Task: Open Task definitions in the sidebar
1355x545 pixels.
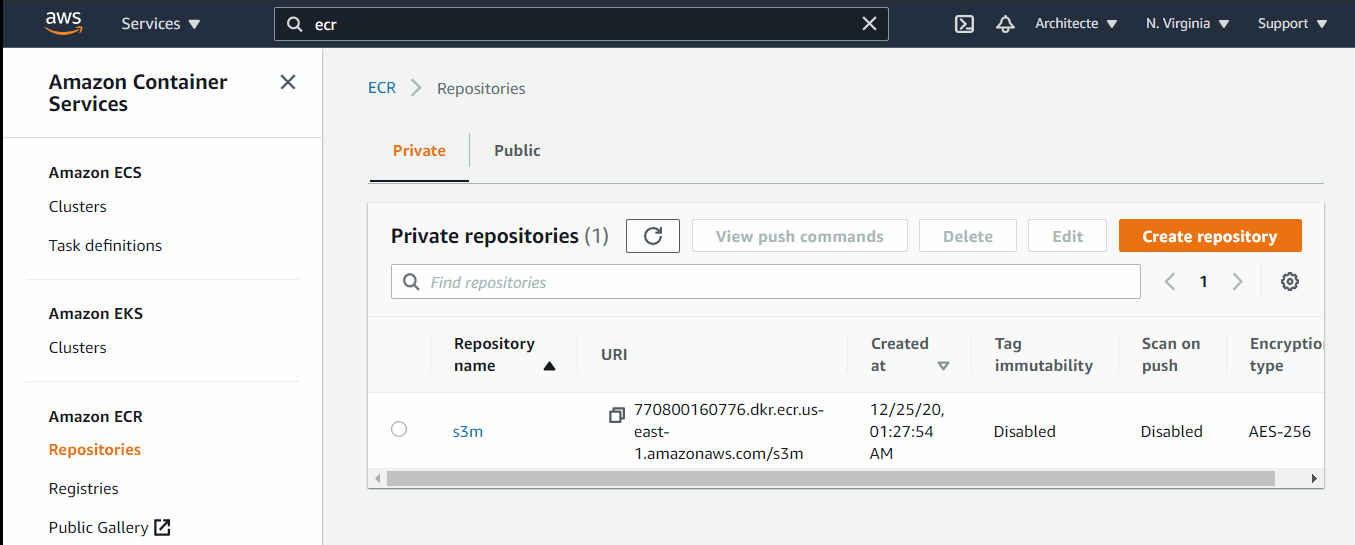Action: coord(105,245)
